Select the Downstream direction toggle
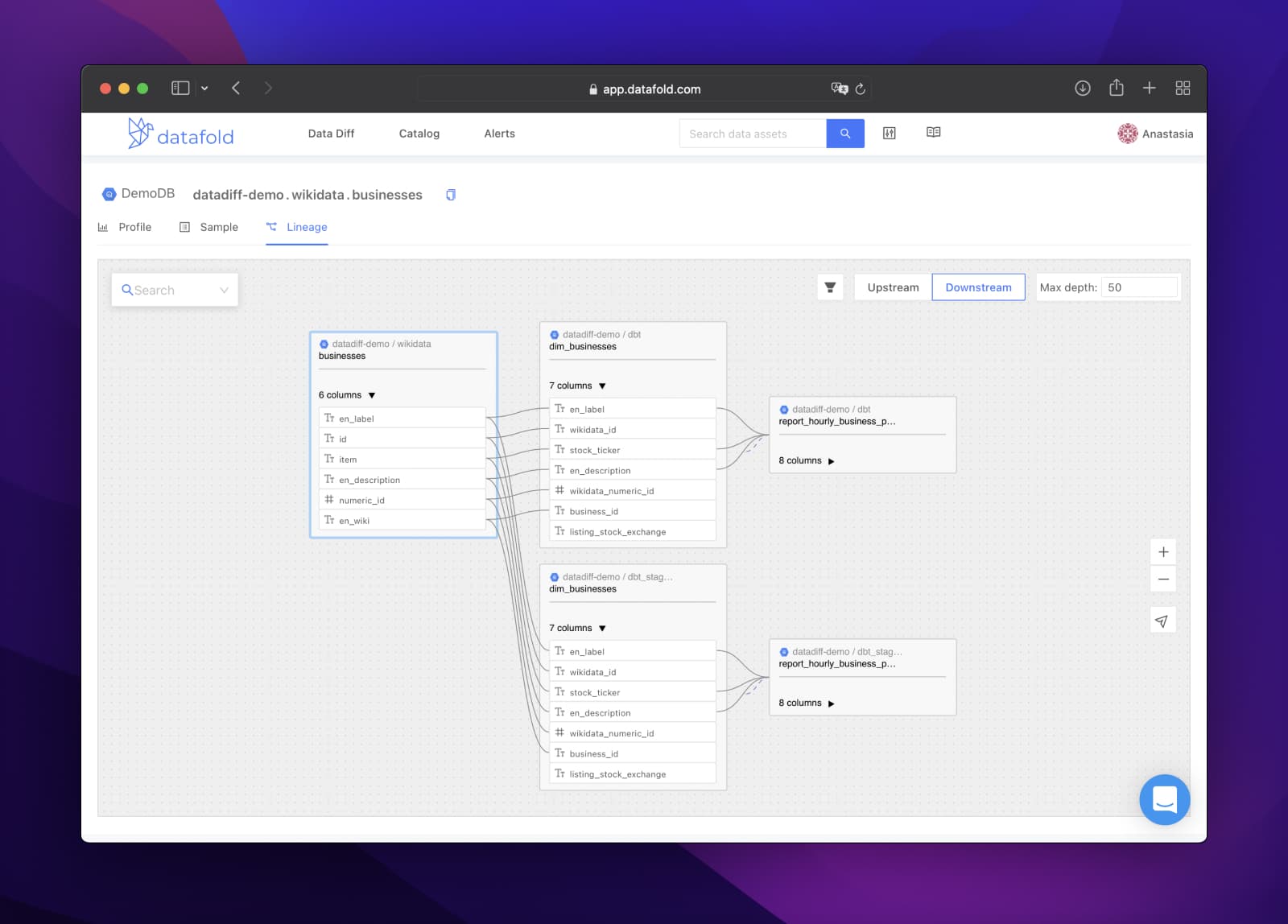1288x924 pixels. pyautogui.click(x=978, y=287)
